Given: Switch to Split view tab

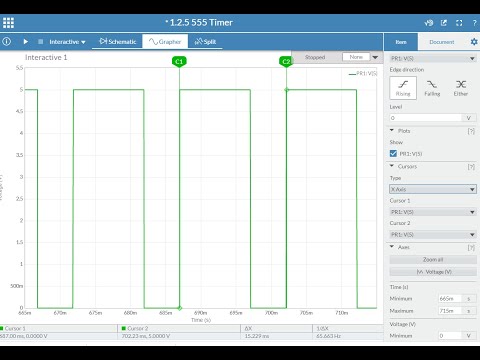Looking at the screenshot, I should point(205,42).
